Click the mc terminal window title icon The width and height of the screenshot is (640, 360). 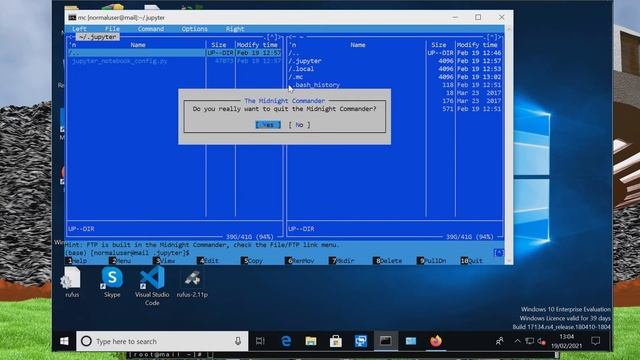coord(72,18)
